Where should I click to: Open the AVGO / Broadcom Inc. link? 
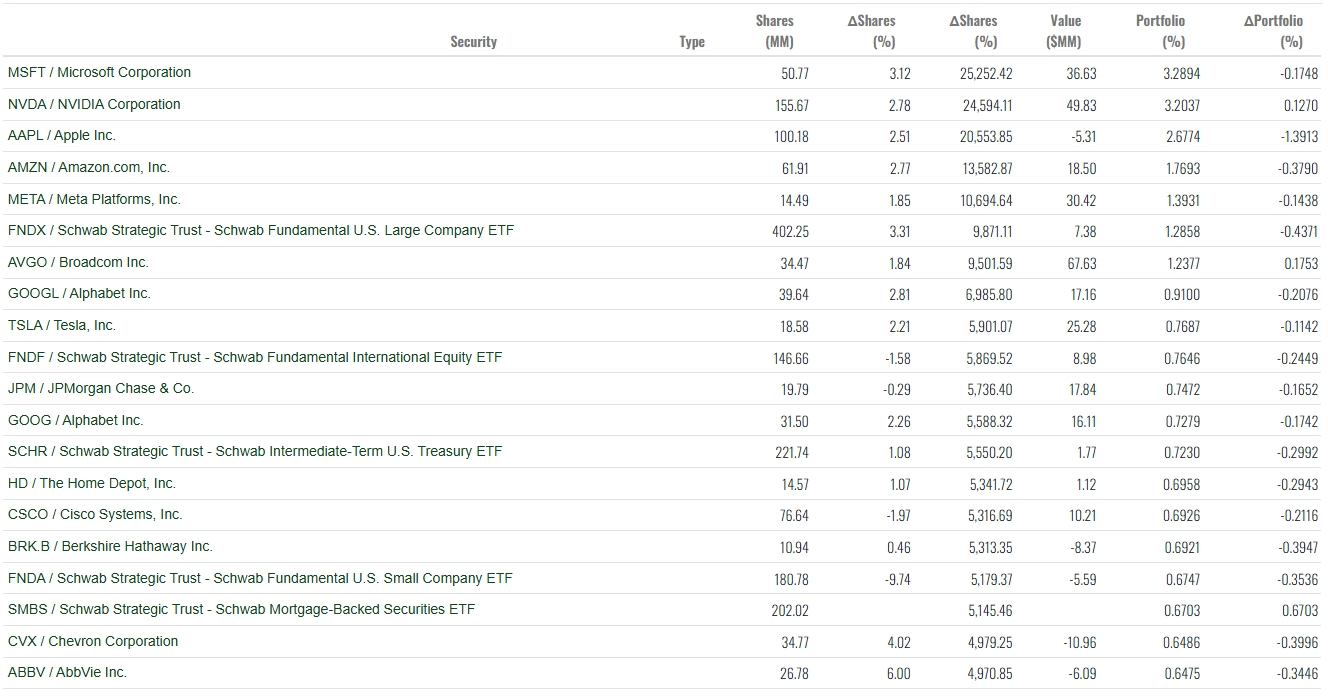[78, 262]
